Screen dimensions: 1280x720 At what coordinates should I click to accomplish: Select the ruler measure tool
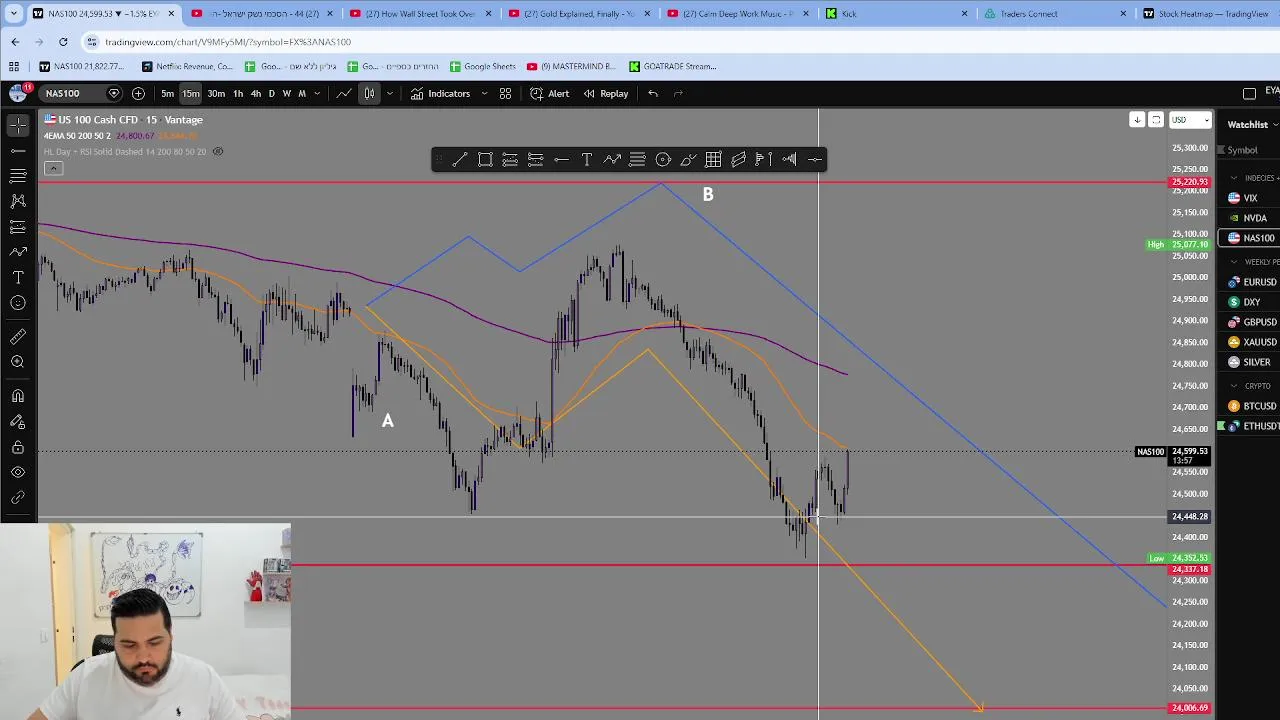point(18,337)
